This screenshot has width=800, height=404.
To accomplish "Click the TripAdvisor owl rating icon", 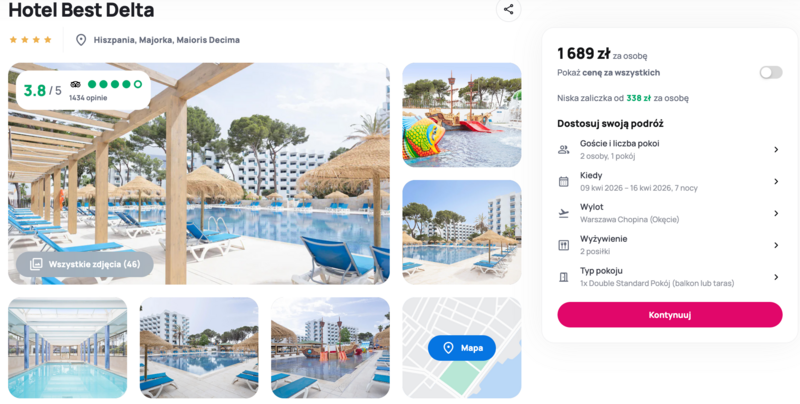I will 76,84.
